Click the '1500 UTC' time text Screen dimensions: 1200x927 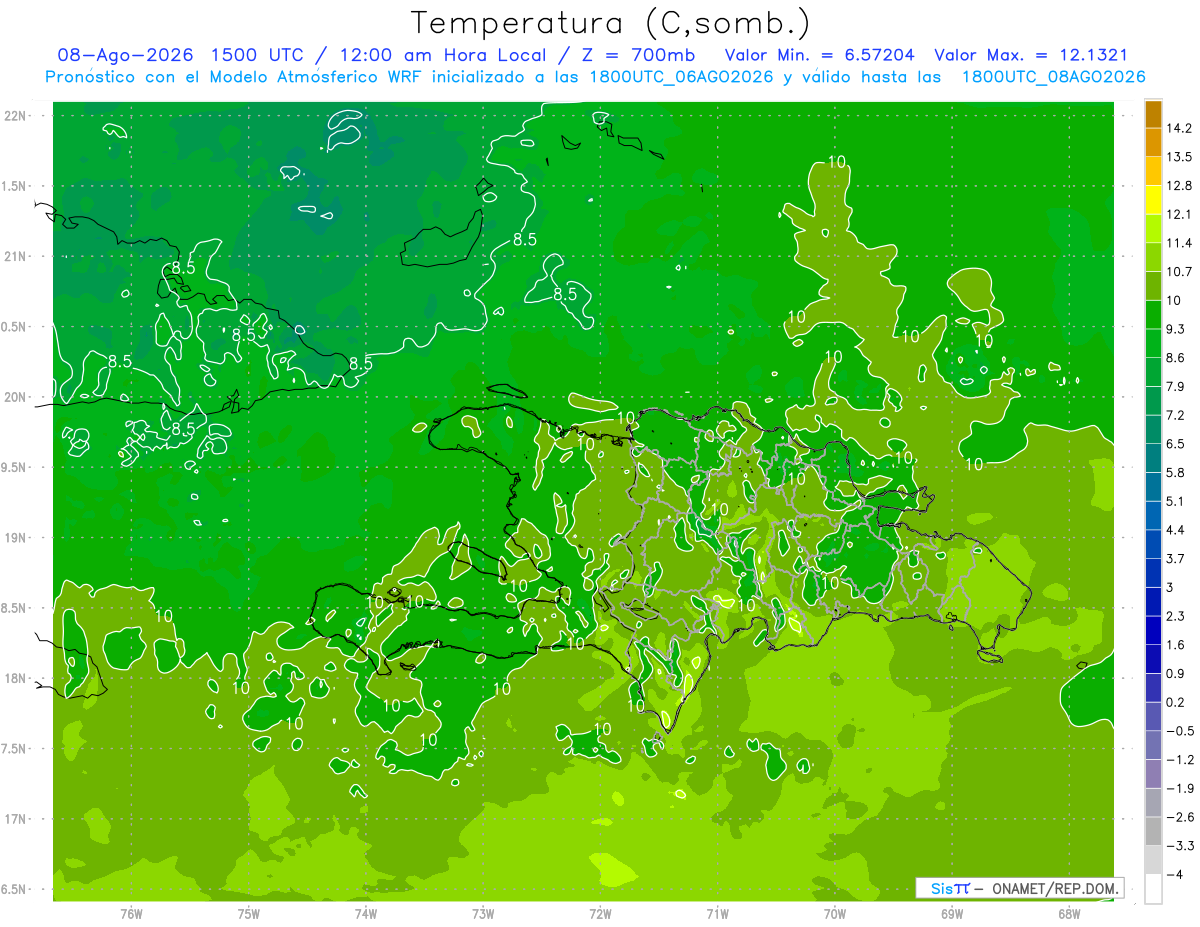point(258,56)
